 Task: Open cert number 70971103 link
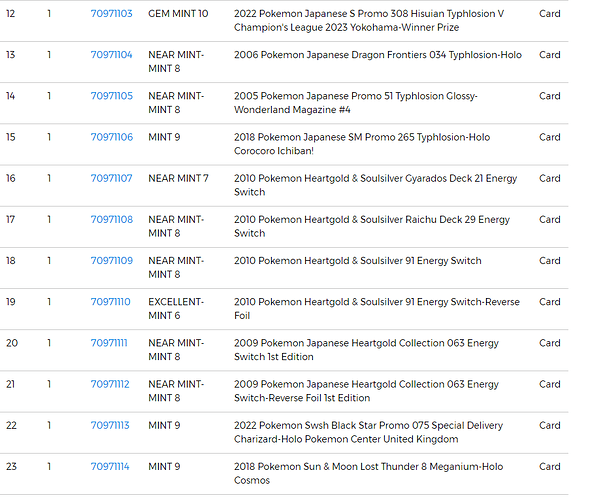click(111, 14)
